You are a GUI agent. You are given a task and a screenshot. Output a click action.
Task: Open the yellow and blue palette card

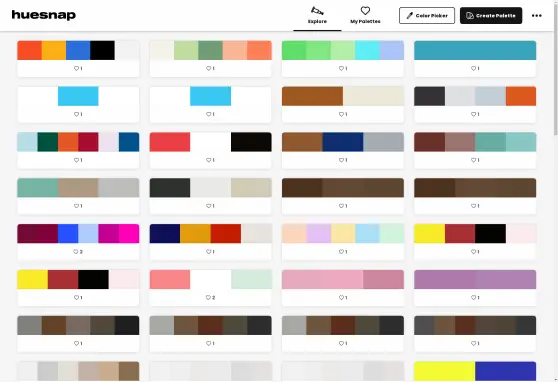(x=475, y=371)
